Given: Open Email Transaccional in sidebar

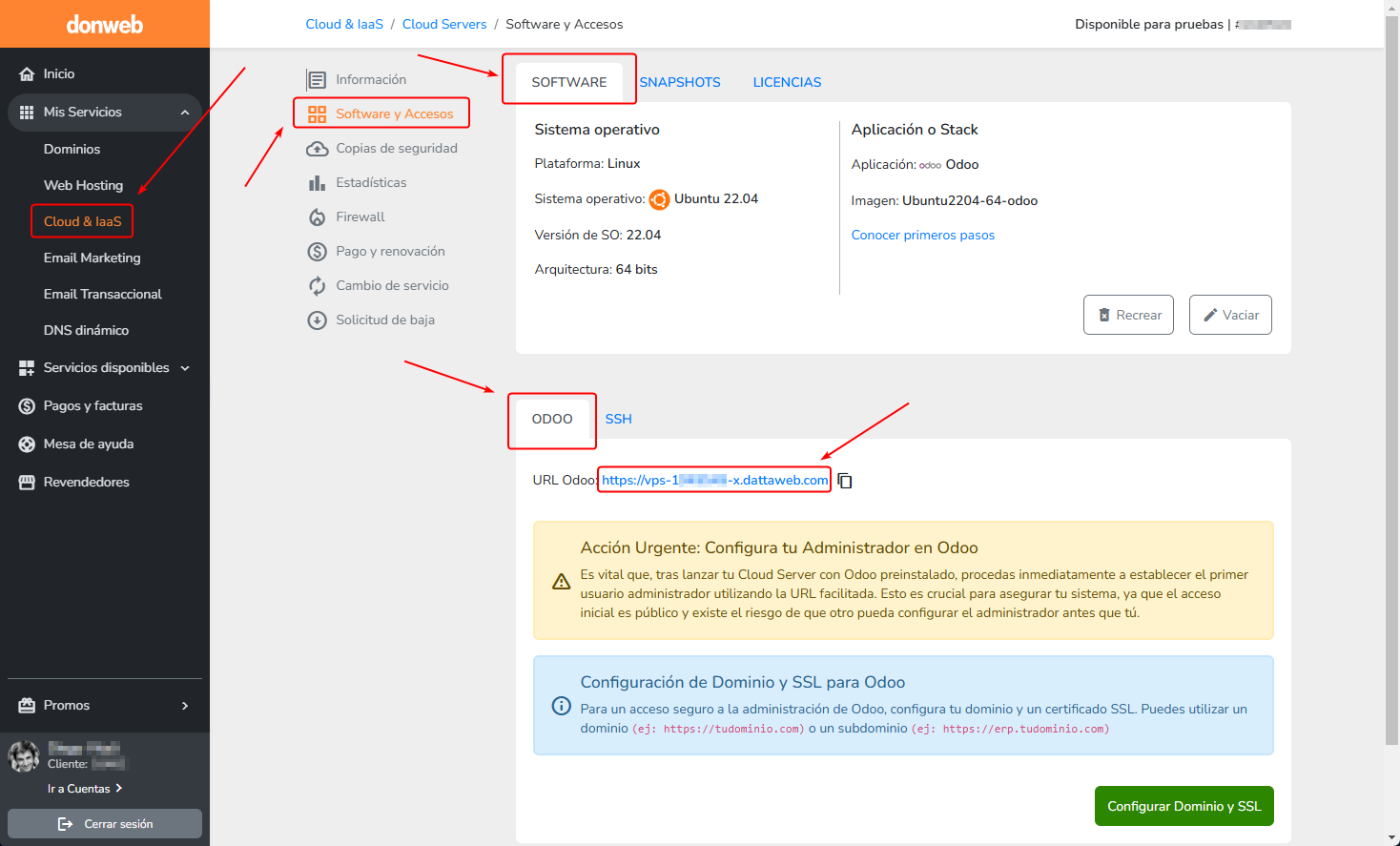Looking at the screenshot, I should [102, 294].
